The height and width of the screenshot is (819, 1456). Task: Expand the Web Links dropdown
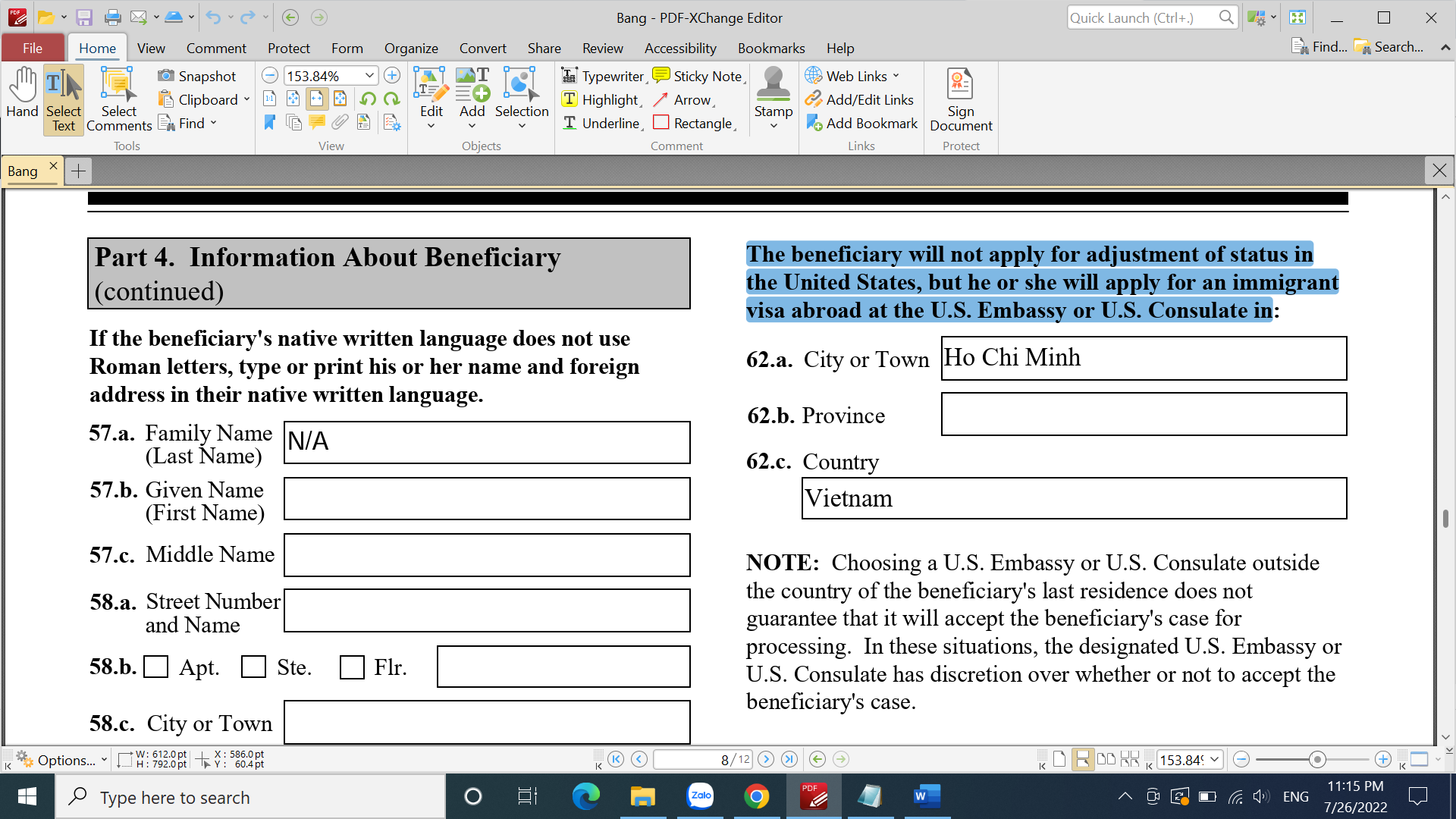(x=896, y=76)
